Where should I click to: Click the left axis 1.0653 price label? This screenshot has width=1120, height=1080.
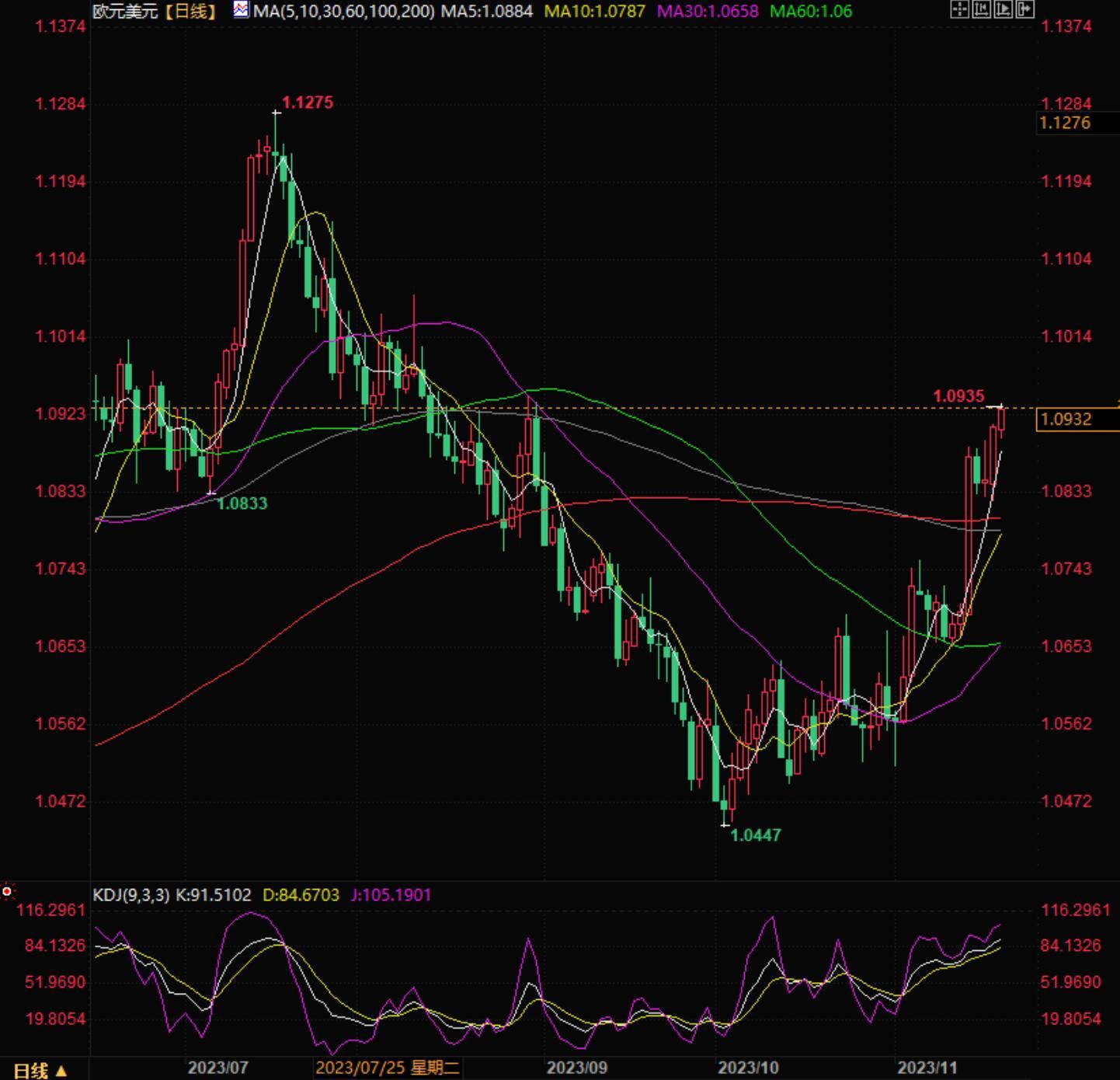61,646
